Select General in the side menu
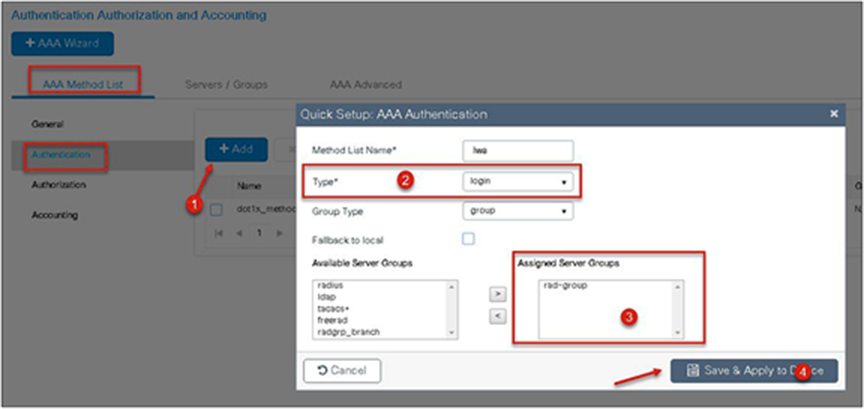864x409 pixels. (x=47, y=124)
